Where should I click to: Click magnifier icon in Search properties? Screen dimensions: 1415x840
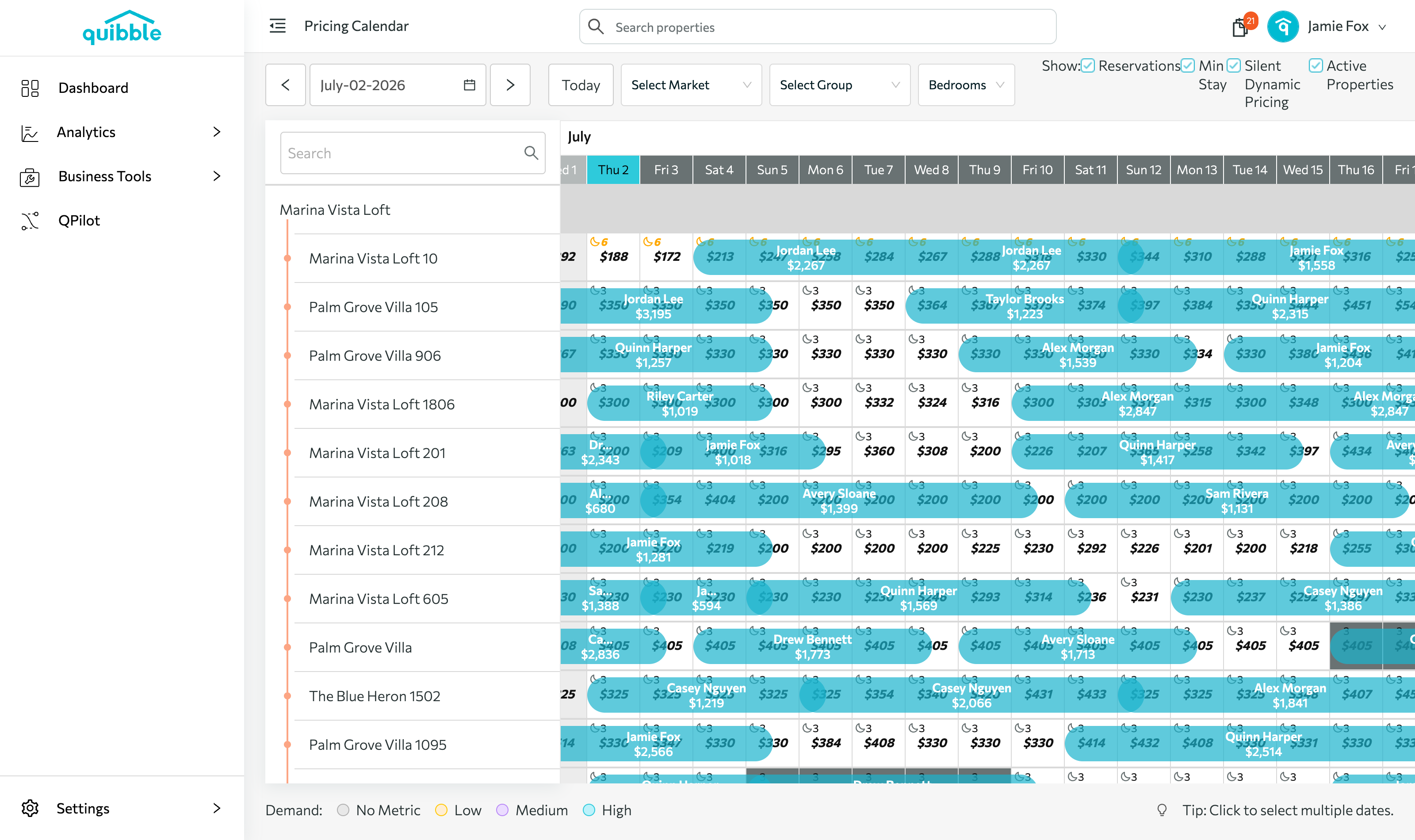click(x=596, y=27)
